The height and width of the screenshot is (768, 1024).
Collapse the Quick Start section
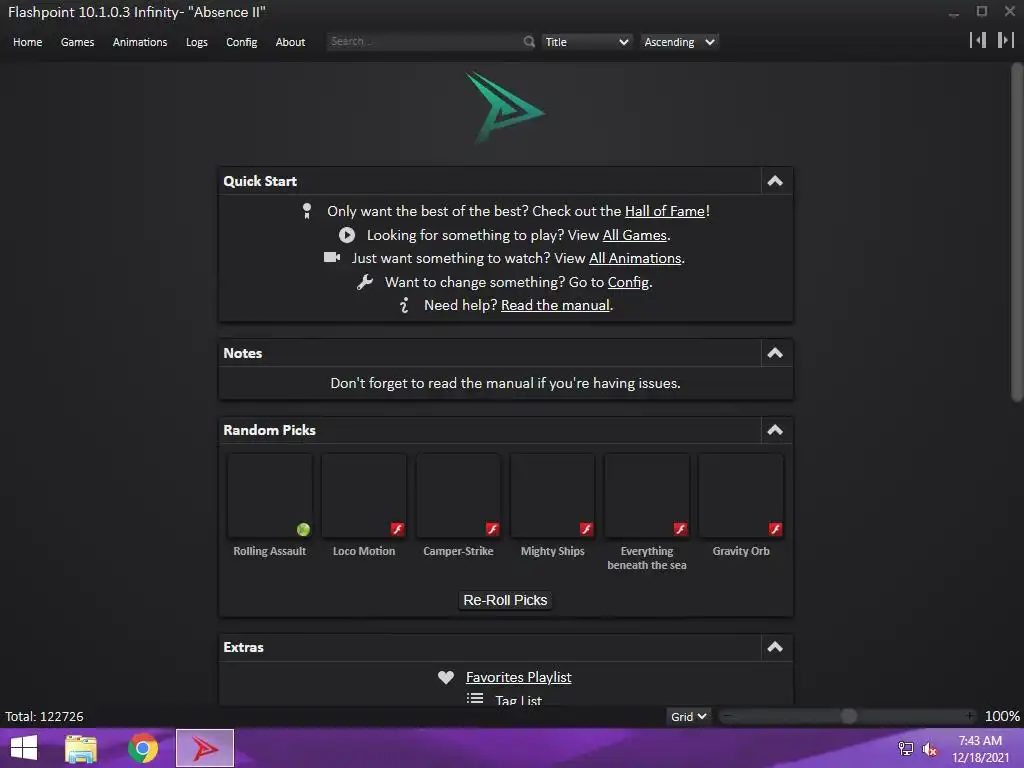(x=775, y=181)
